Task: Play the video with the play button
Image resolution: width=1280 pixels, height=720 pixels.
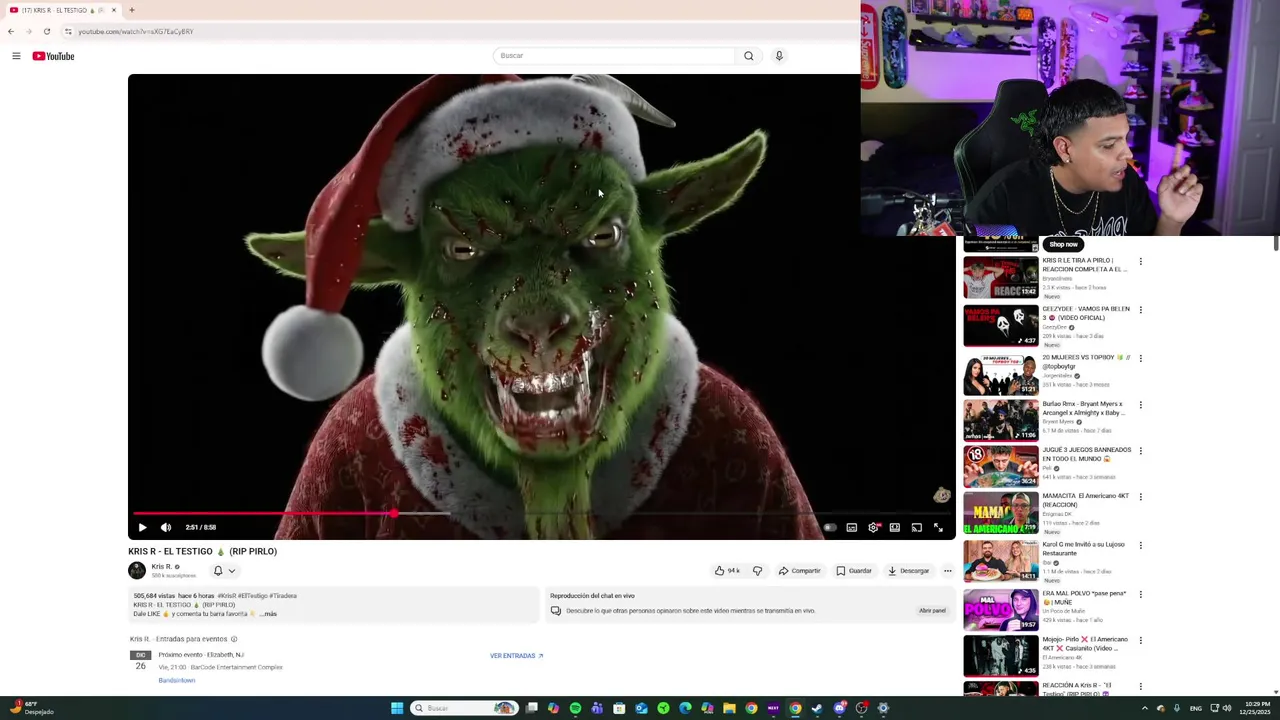Action: [x=142, y=527]
